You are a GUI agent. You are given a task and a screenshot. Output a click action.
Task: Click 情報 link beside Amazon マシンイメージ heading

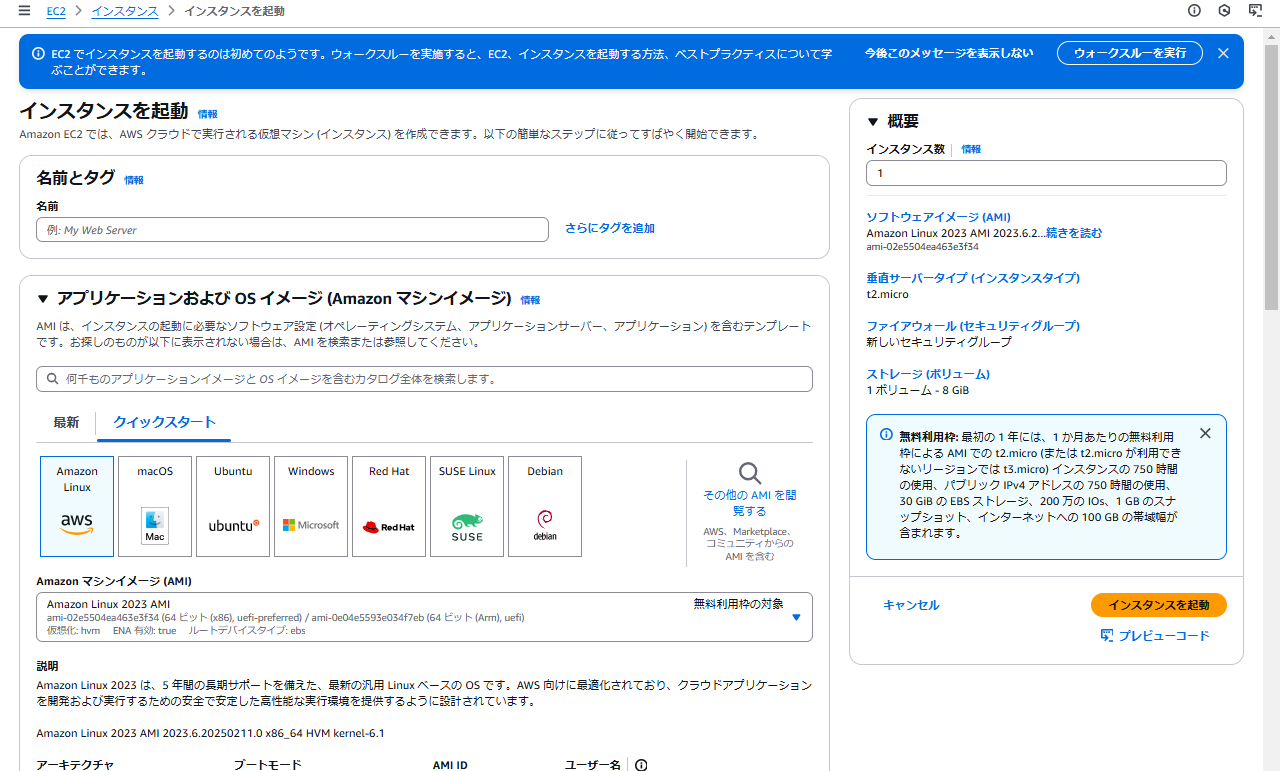(530, 300)
